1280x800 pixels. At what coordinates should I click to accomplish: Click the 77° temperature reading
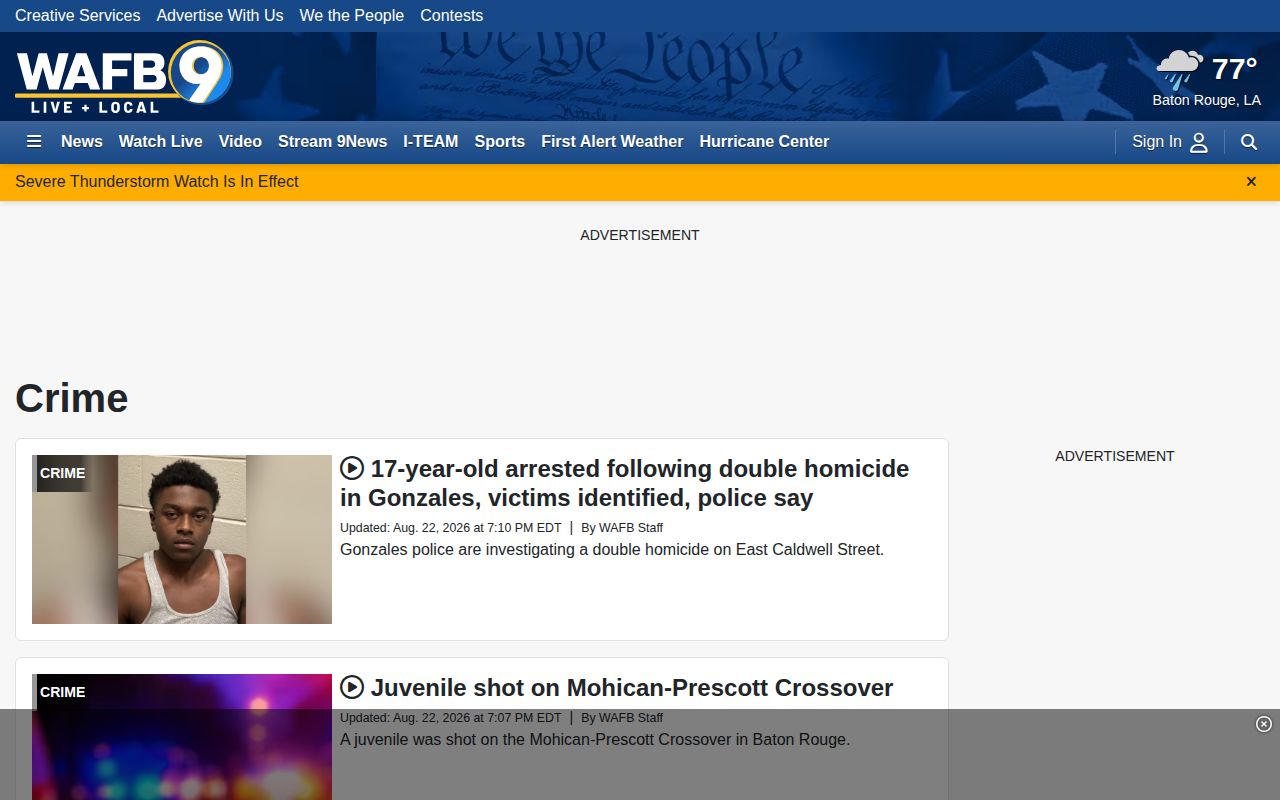(x=1234, y=69)
